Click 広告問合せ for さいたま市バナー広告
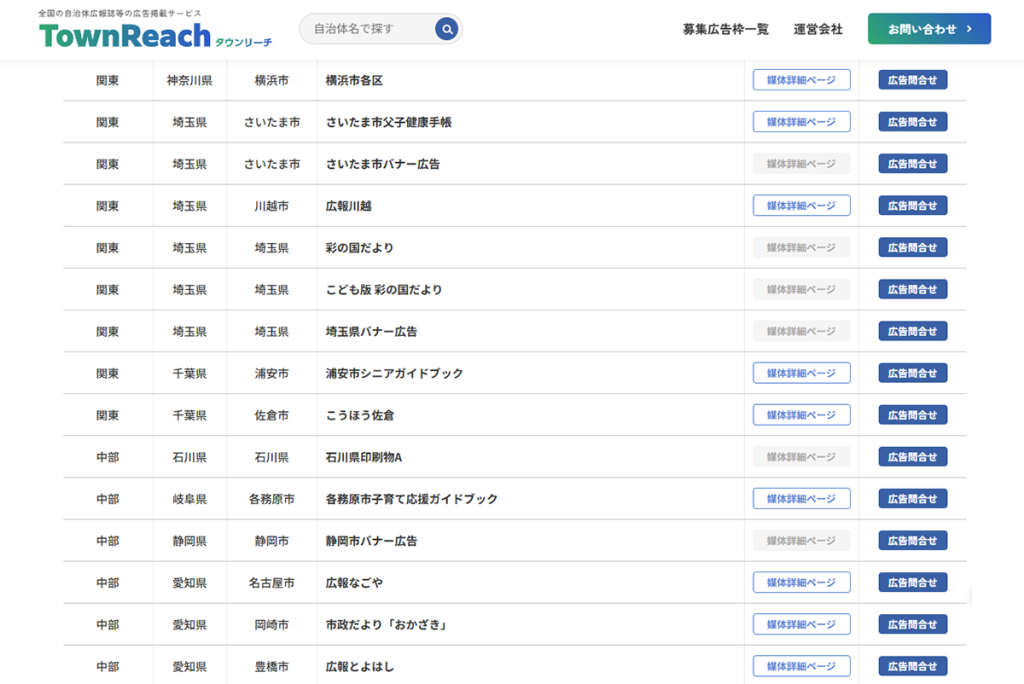Image resolution: width=1024 pixels, height=684 pixels. [912, 163]
